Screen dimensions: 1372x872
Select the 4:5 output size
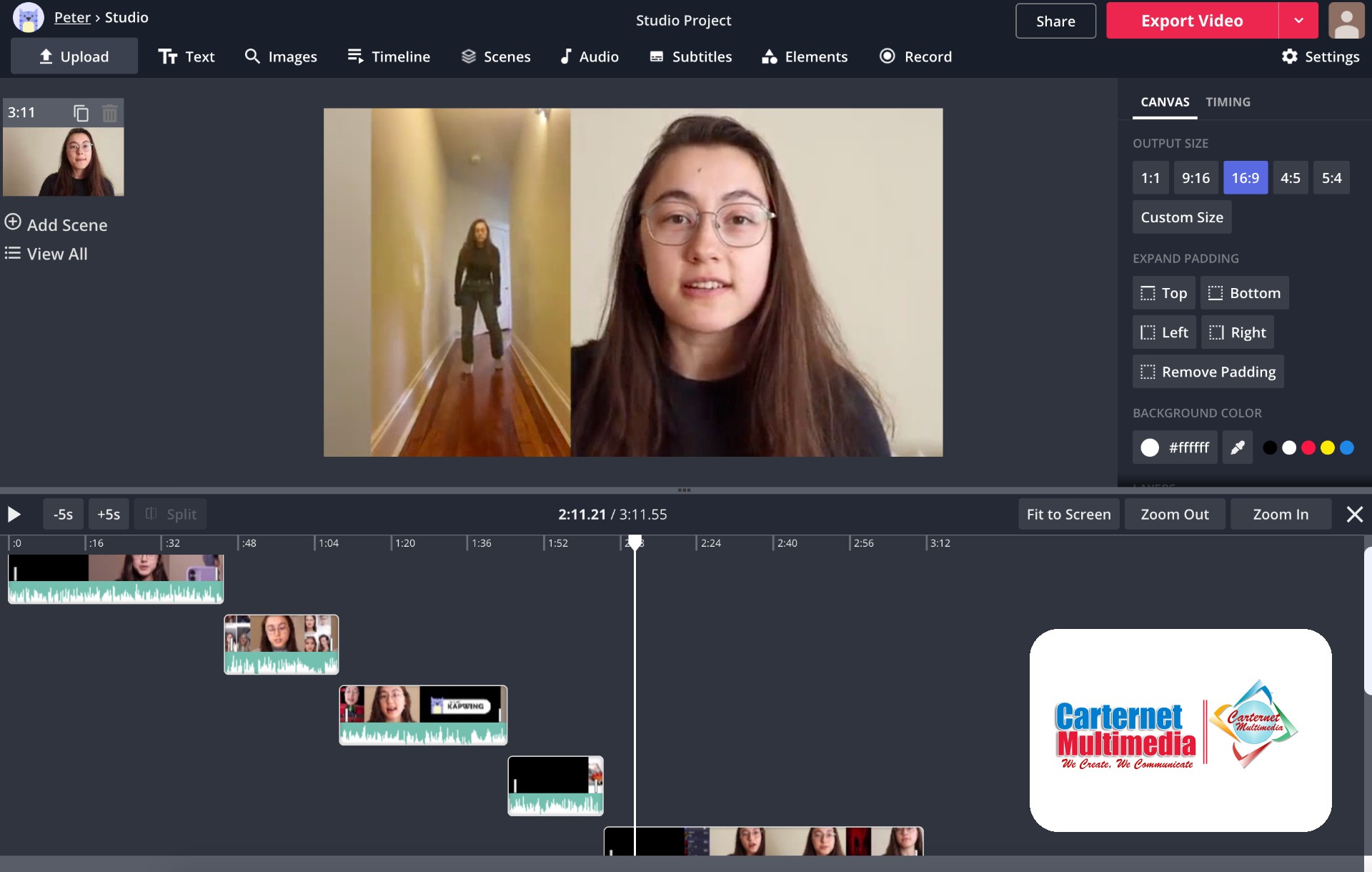(1291, 177)
